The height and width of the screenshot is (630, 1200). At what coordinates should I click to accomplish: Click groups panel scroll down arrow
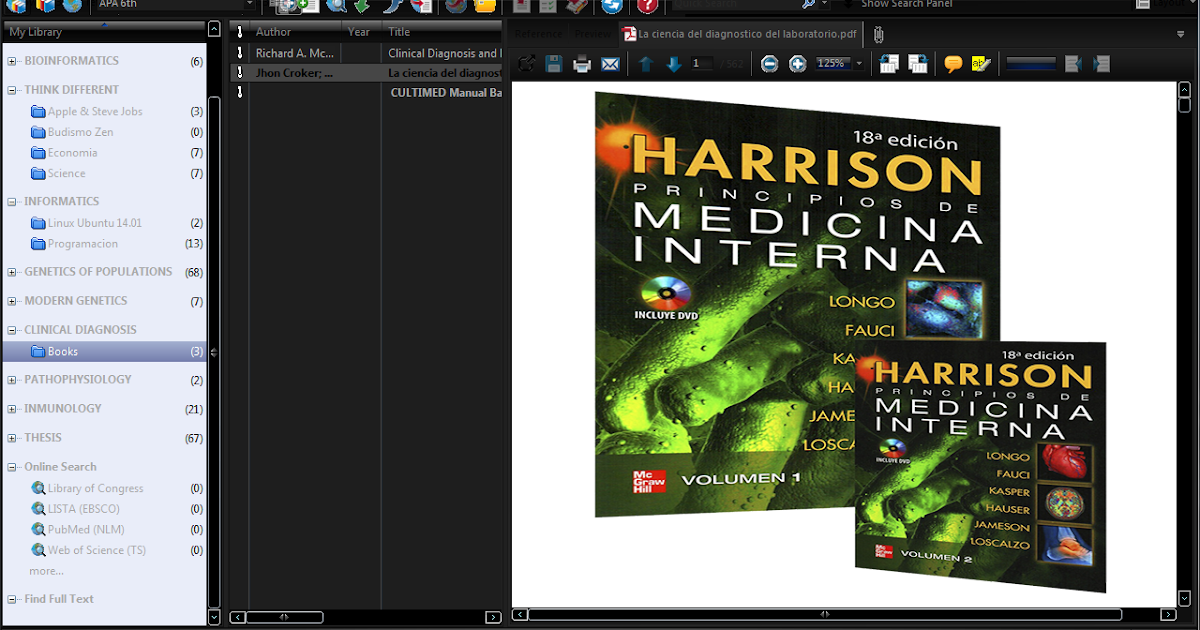click(x=214, y=617)
